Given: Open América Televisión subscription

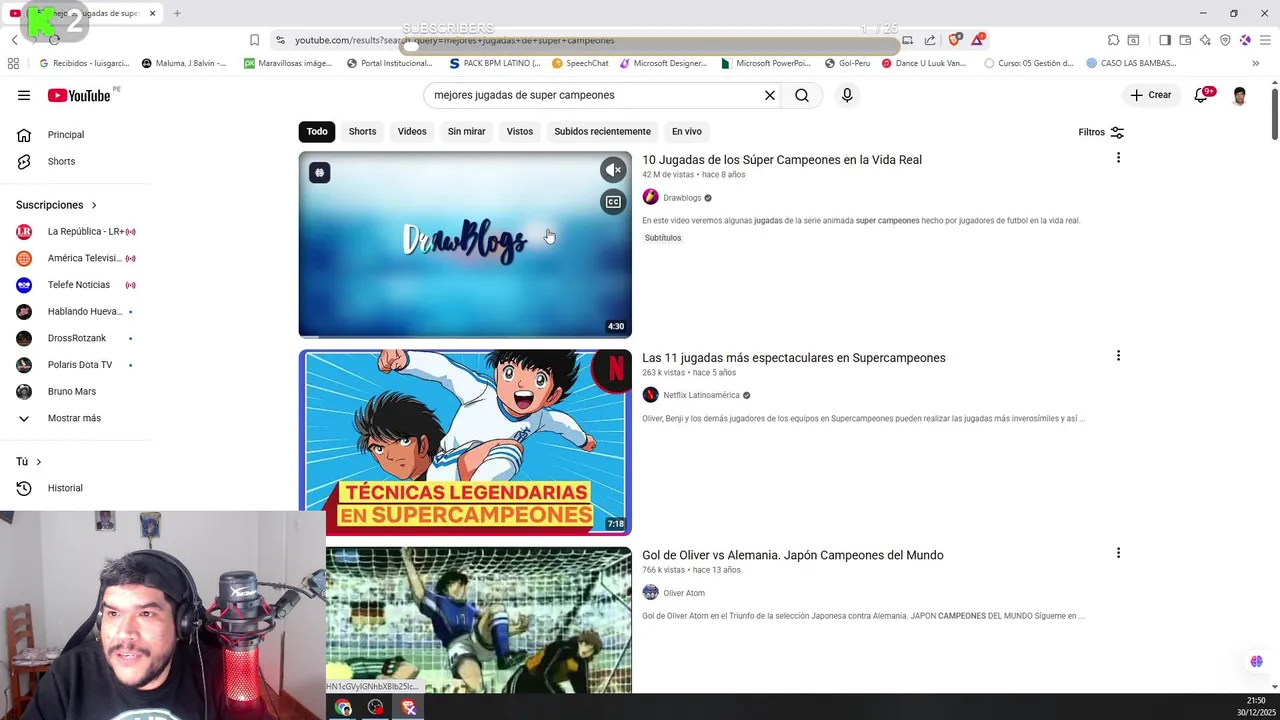Looking at the screenshot, I should (x=76, y=258).
